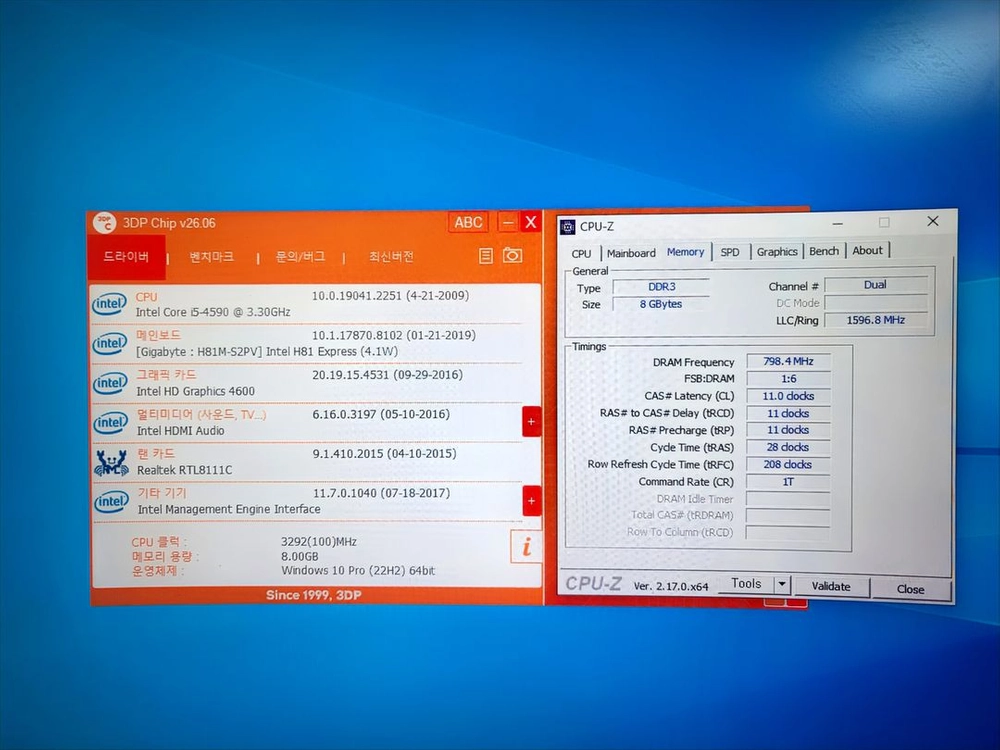Viewport: 1000px width, 750px height.
Task: Switch to the CPU tab in CPU-Z
Action: pos(581,253)
